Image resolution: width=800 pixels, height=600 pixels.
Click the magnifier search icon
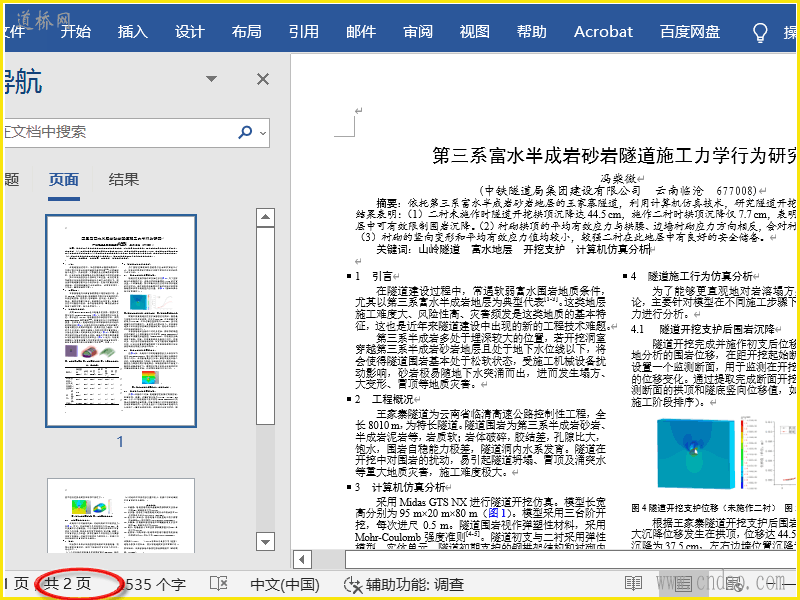245,133
